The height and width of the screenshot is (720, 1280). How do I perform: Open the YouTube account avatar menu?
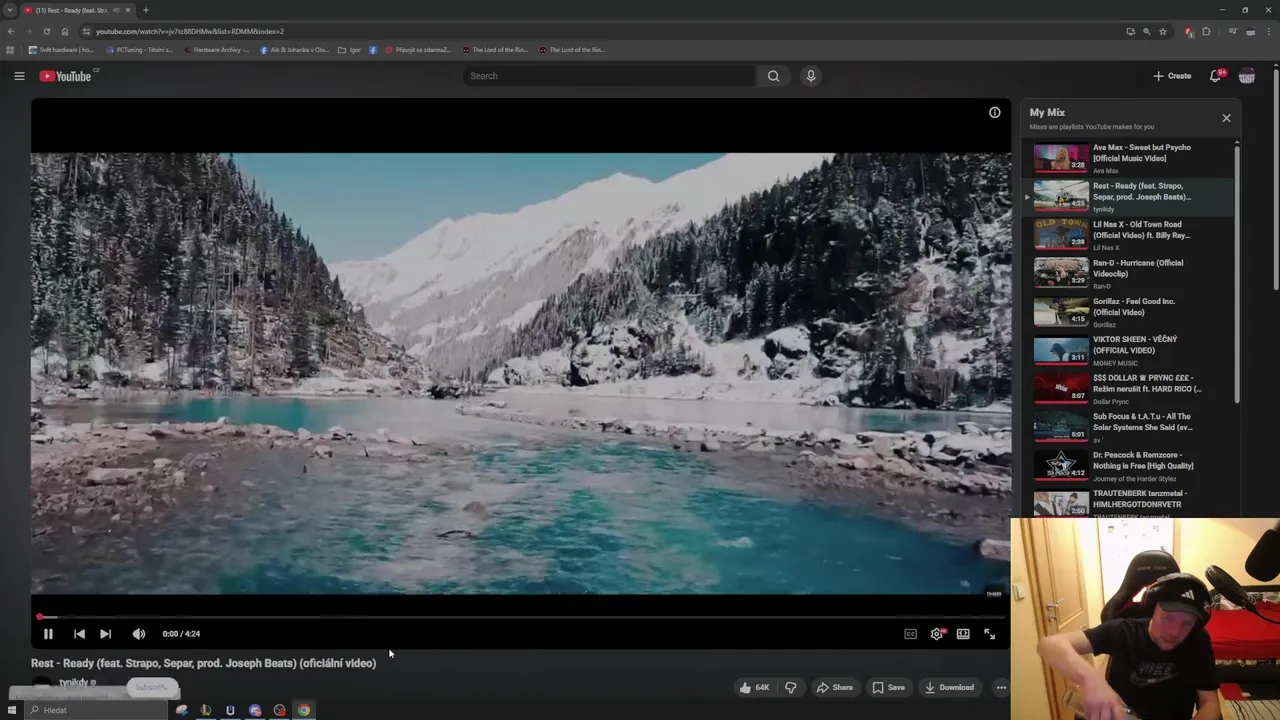coord(1247,76)
